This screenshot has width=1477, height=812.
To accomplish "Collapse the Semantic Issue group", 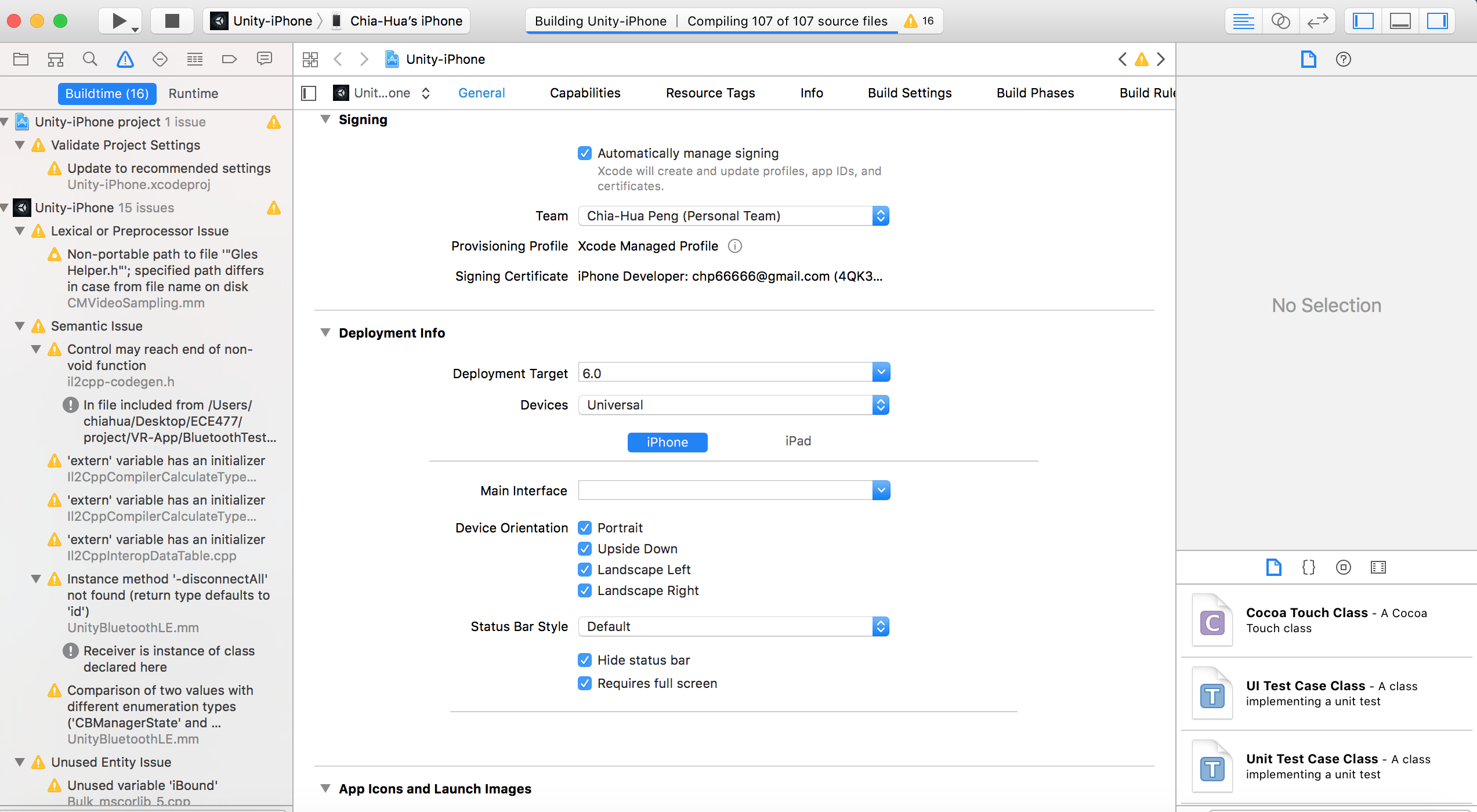I will [20, 326].
